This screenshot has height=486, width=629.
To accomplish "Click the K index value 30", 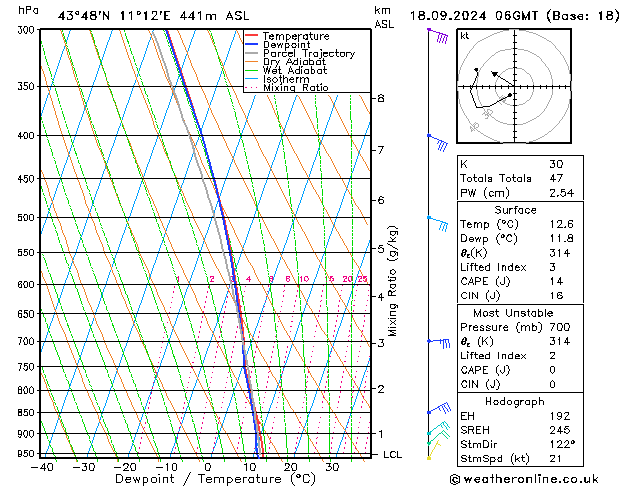I will click(556, 164).
